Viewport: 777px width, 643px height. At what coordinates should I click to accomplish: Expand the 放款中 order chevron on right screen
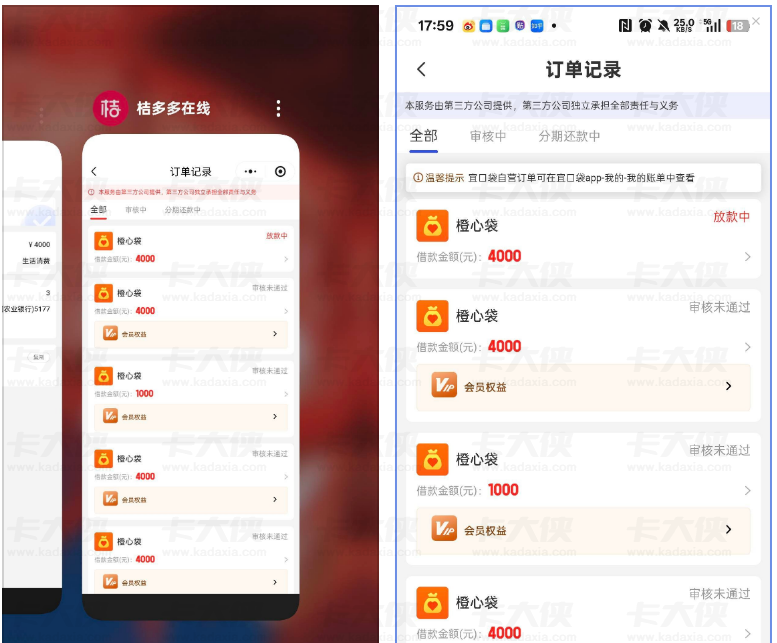[x=747, y=257]
